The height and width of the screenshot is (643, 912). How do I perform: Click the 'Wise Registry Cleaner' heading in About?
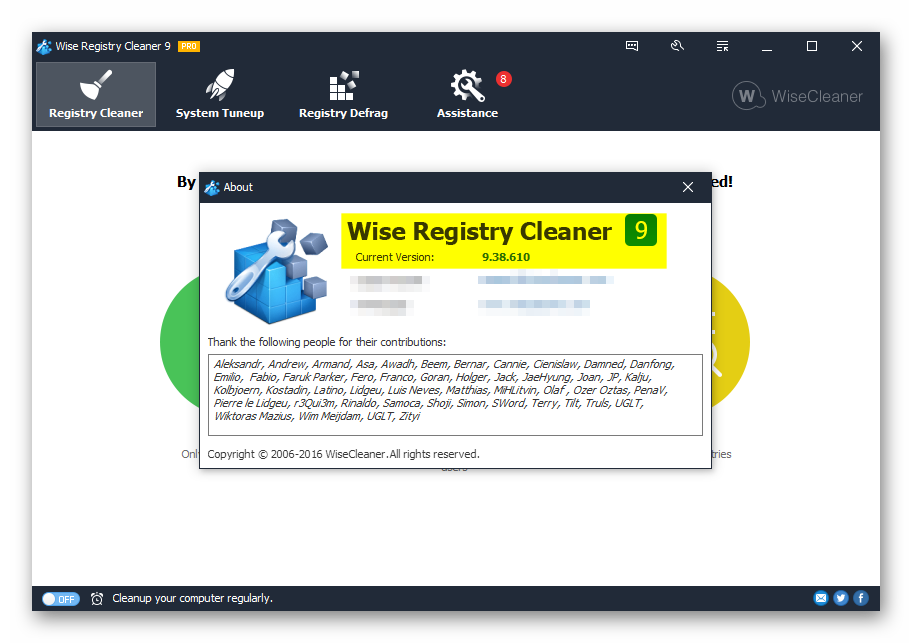click(479, 231)
